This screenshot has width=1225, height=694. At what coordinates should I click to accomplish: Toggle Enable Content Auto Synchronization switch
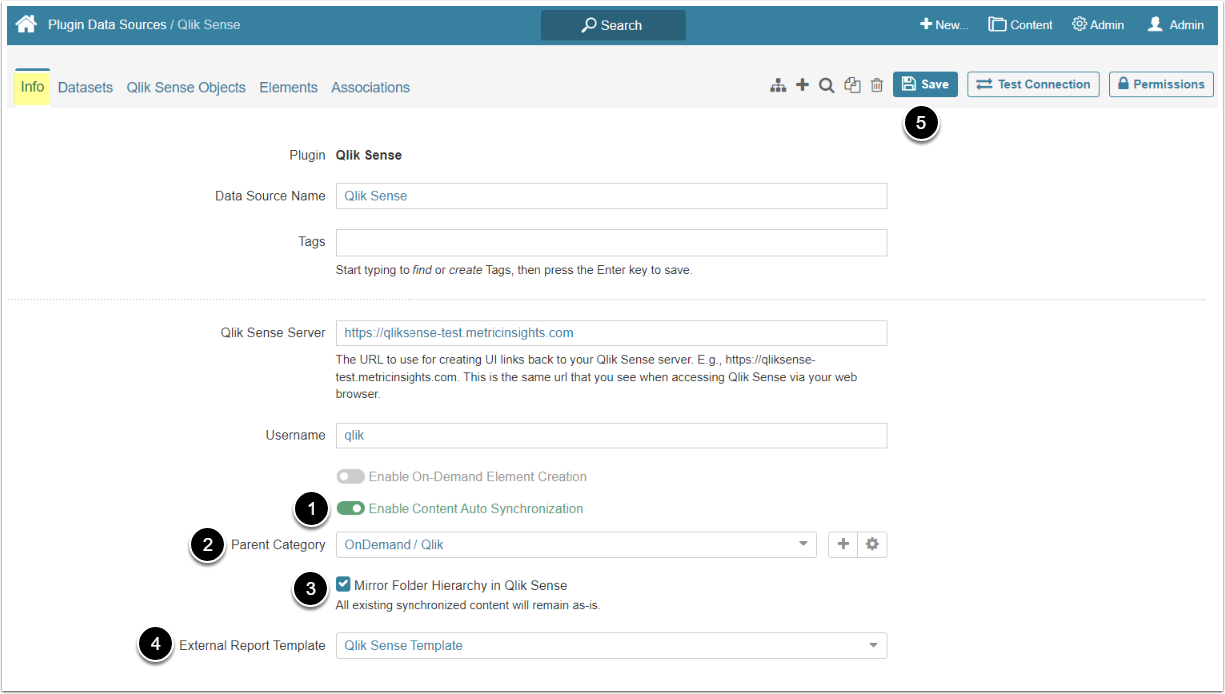(350, 509)
